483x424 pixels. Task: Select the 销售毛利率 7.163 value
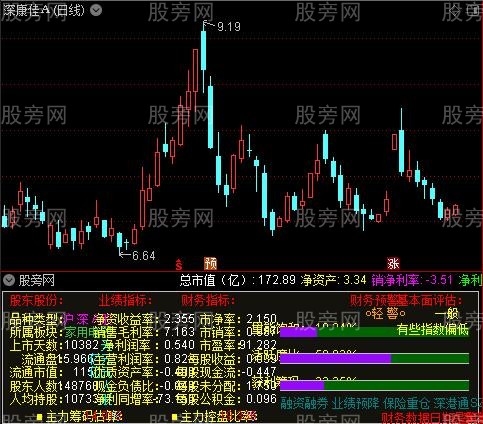point(180,332)
